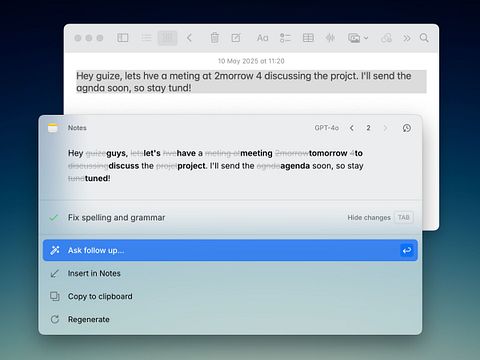480x360 pixels.
Task: Open the GPT-4o model selector
Action: [x=326, y=128]
